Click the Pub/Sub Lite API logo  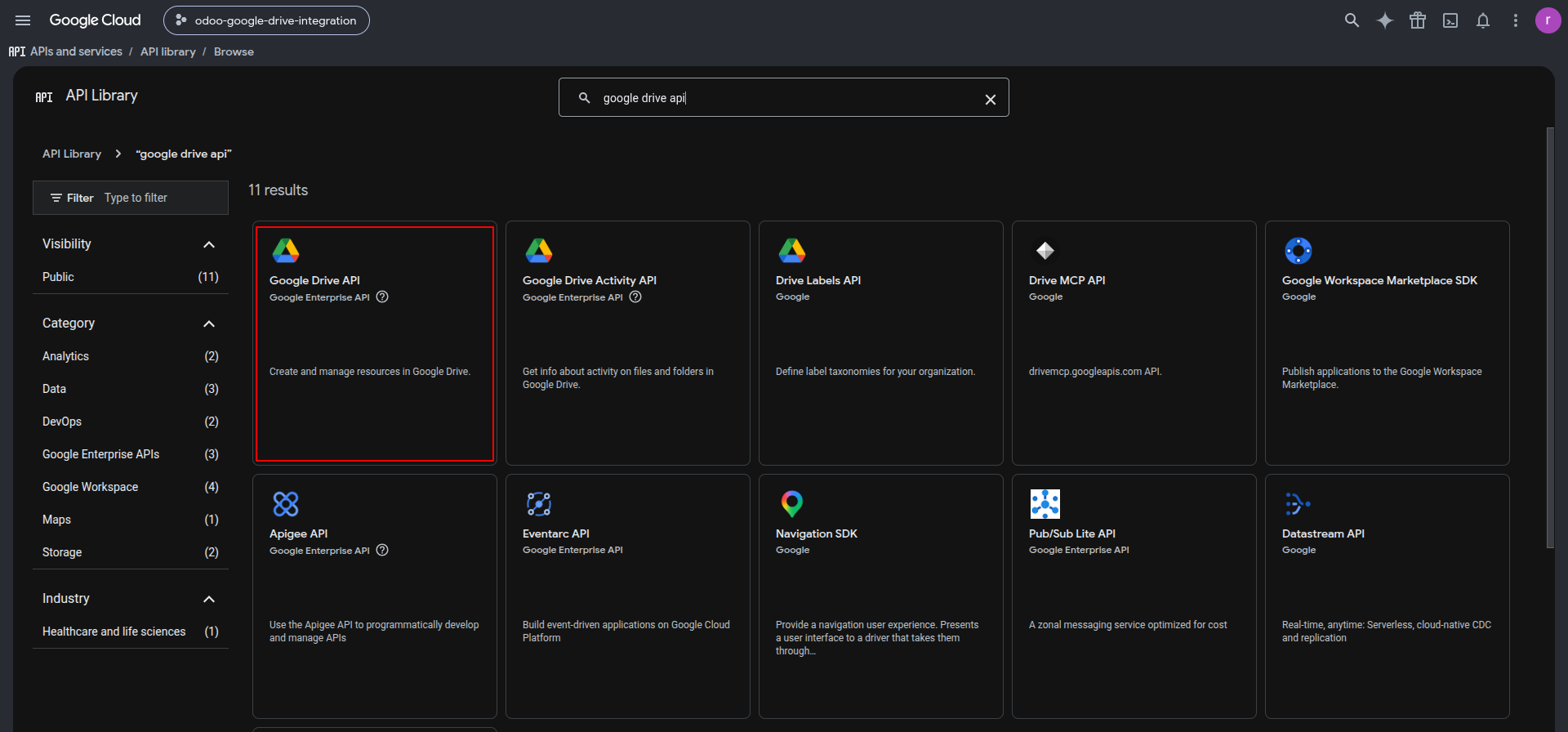[1045, 504]
